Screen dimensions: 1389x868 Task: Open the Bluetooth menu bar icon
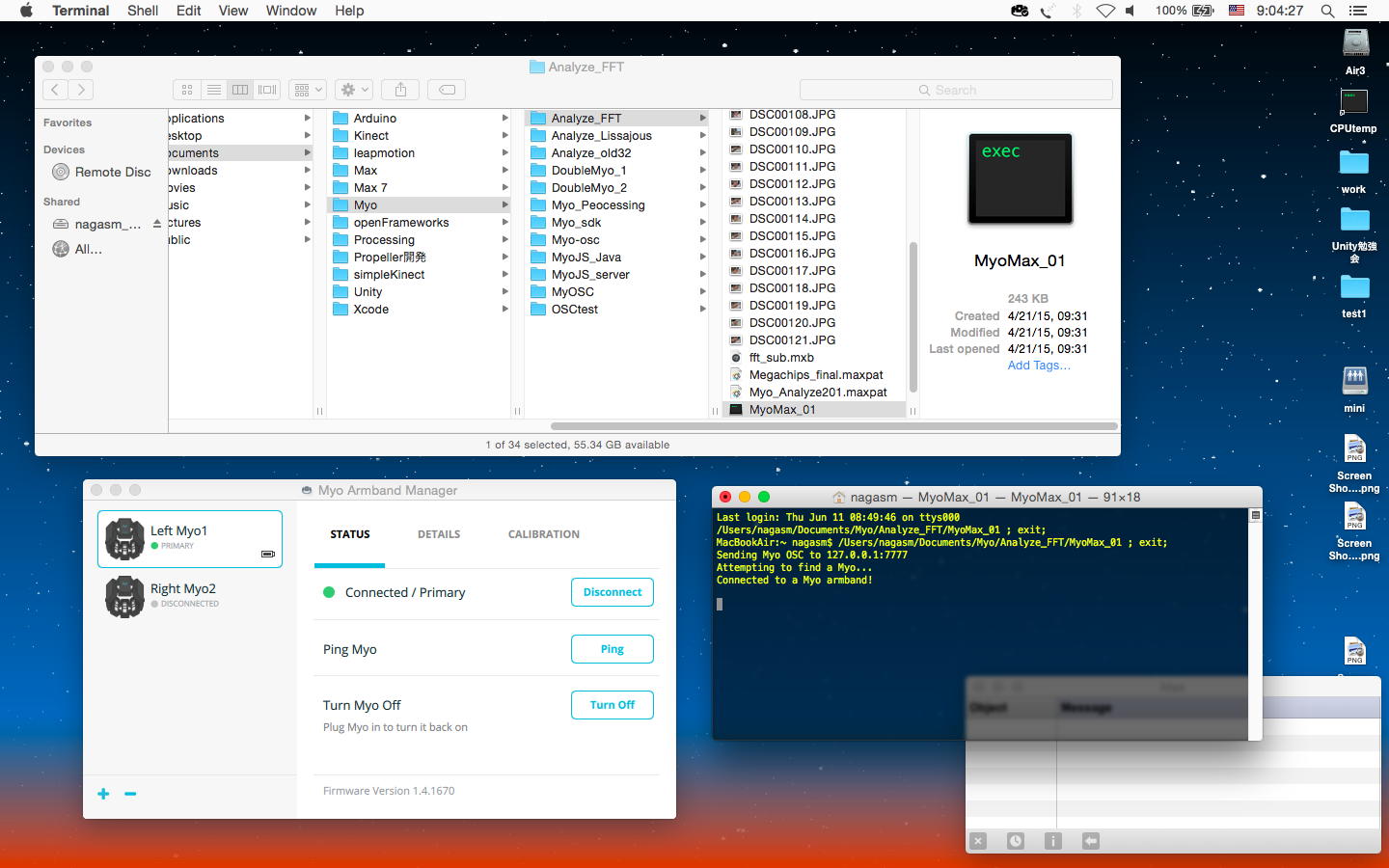(x=1076, y=11)
